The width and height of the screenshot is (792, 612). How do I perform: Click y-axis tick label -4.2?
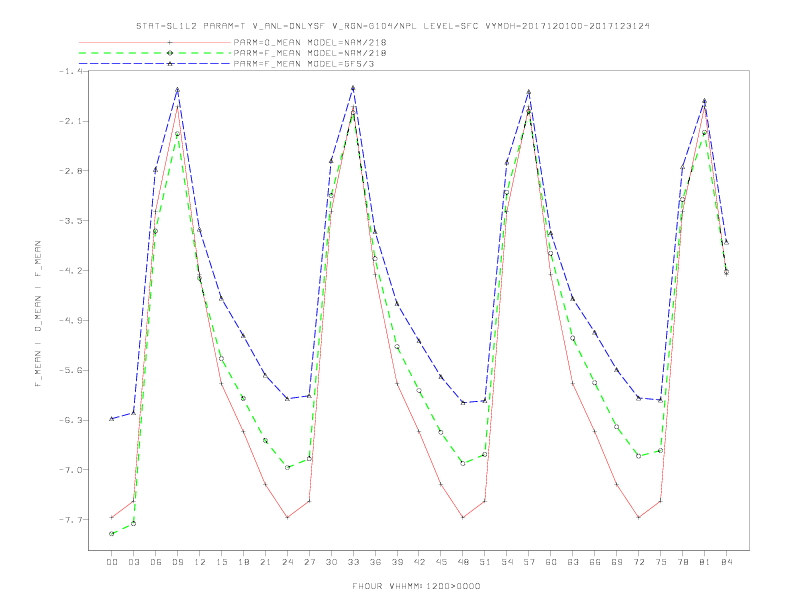pos(71,271)
